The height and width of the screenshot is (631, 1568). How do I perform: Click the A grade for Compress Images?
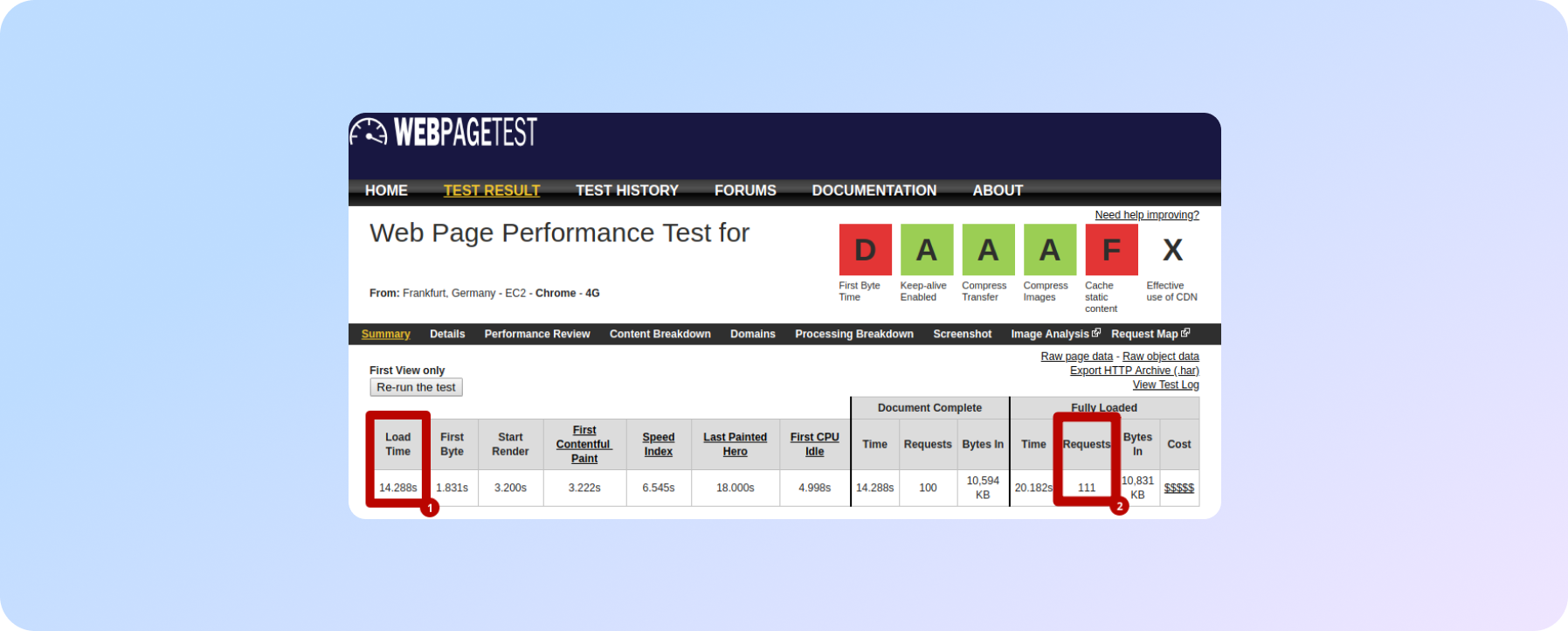point(1050,250)
